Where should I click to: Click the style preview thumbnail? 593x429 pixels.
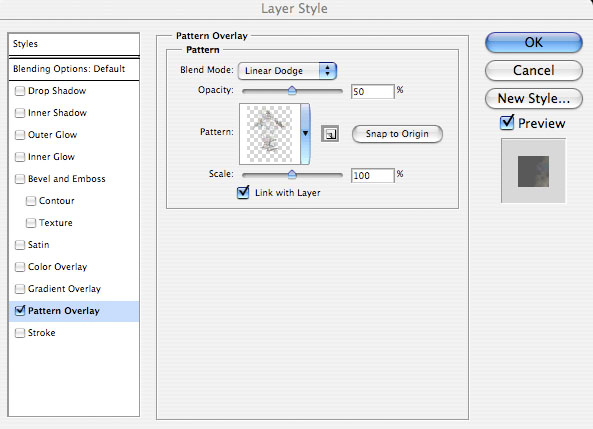click(x=533, y=171)
